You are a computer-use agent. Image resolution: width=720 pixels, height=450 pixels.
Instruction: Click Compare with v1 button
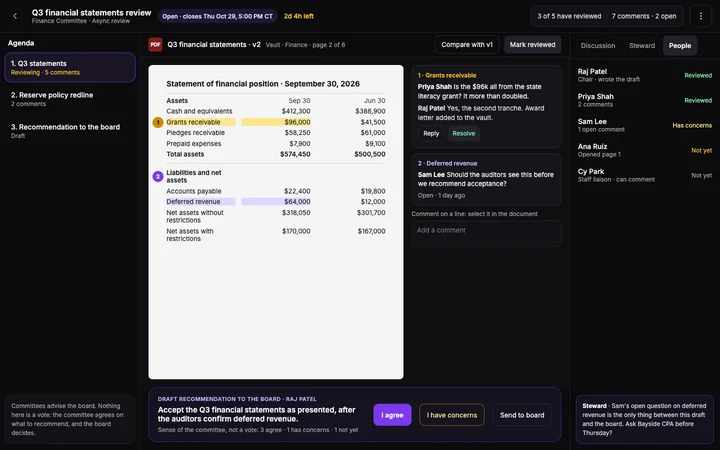(x=467, y=45)
